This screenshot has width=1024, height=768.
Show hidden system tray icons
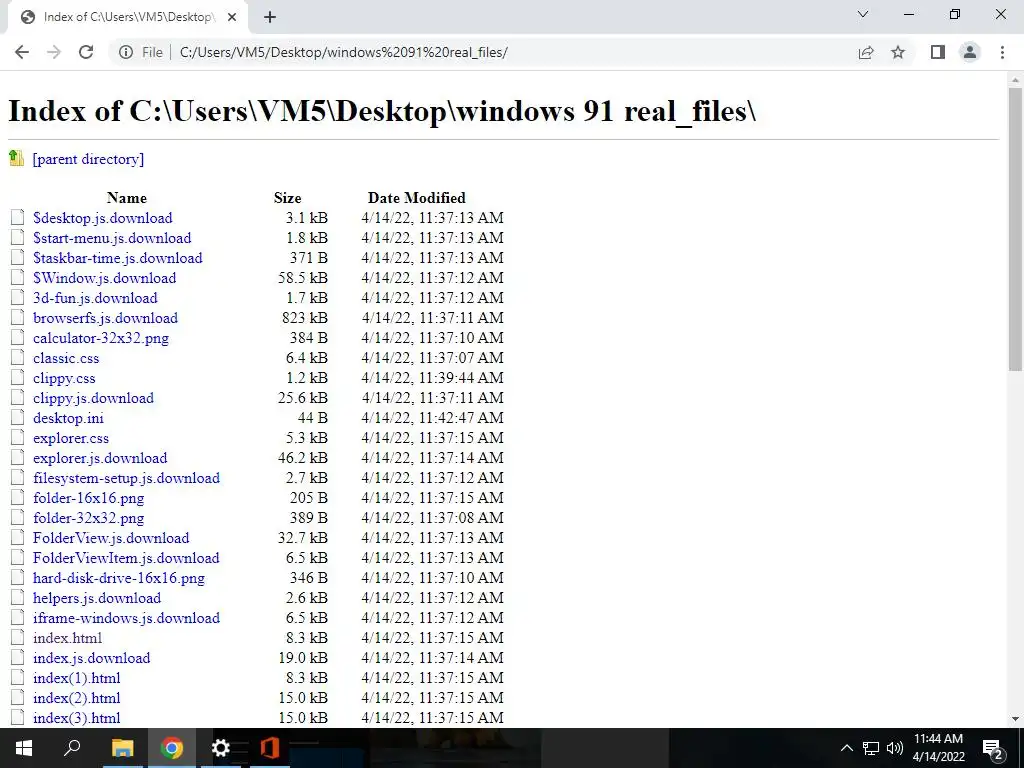846,748
